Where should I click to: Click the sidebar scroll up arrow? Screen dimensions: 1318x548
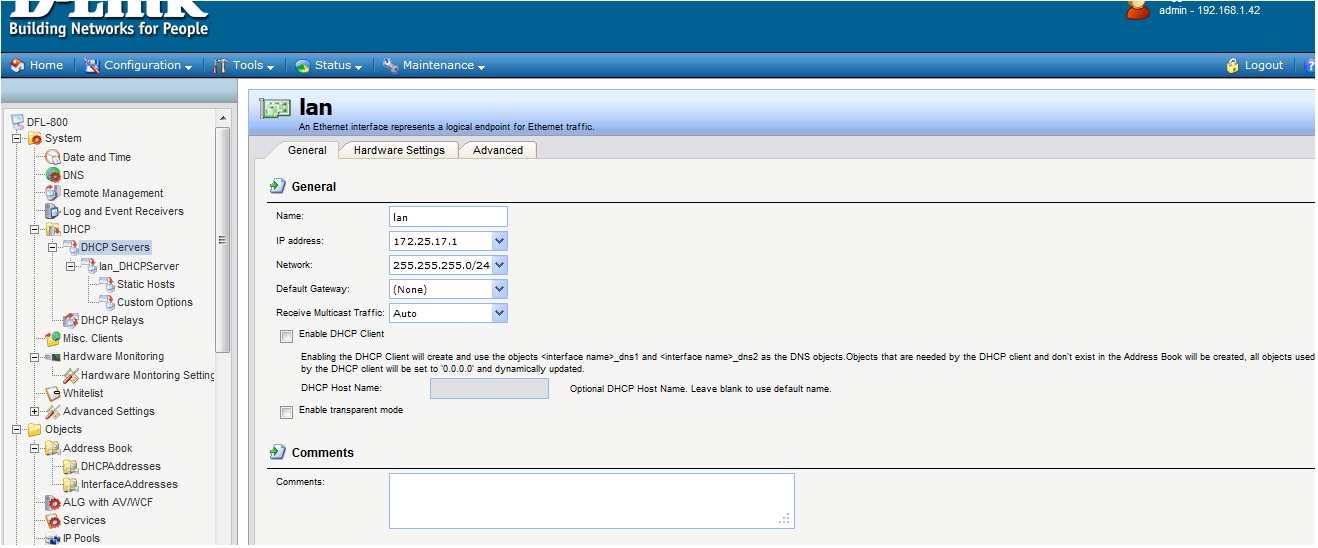(223, 119)
